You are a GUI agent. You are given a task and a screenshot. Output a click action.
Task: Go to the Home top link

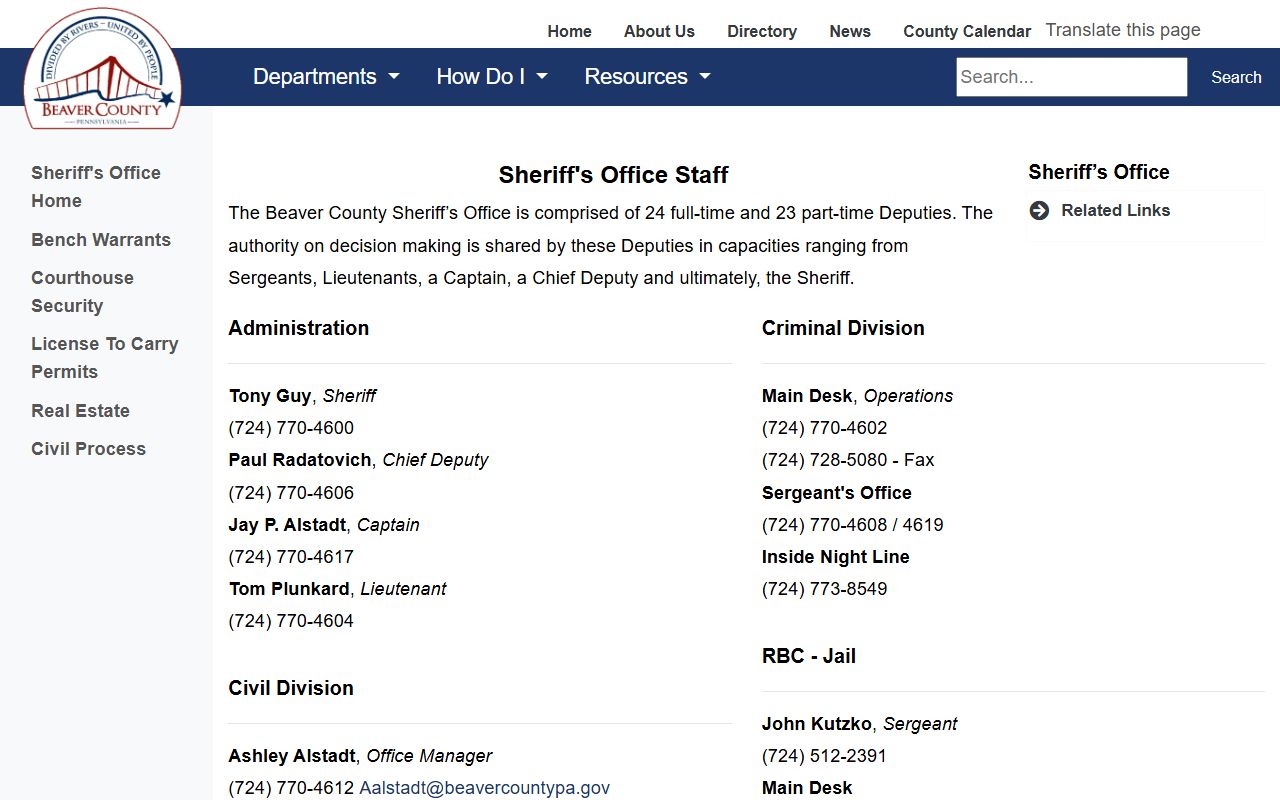point(570,31)
